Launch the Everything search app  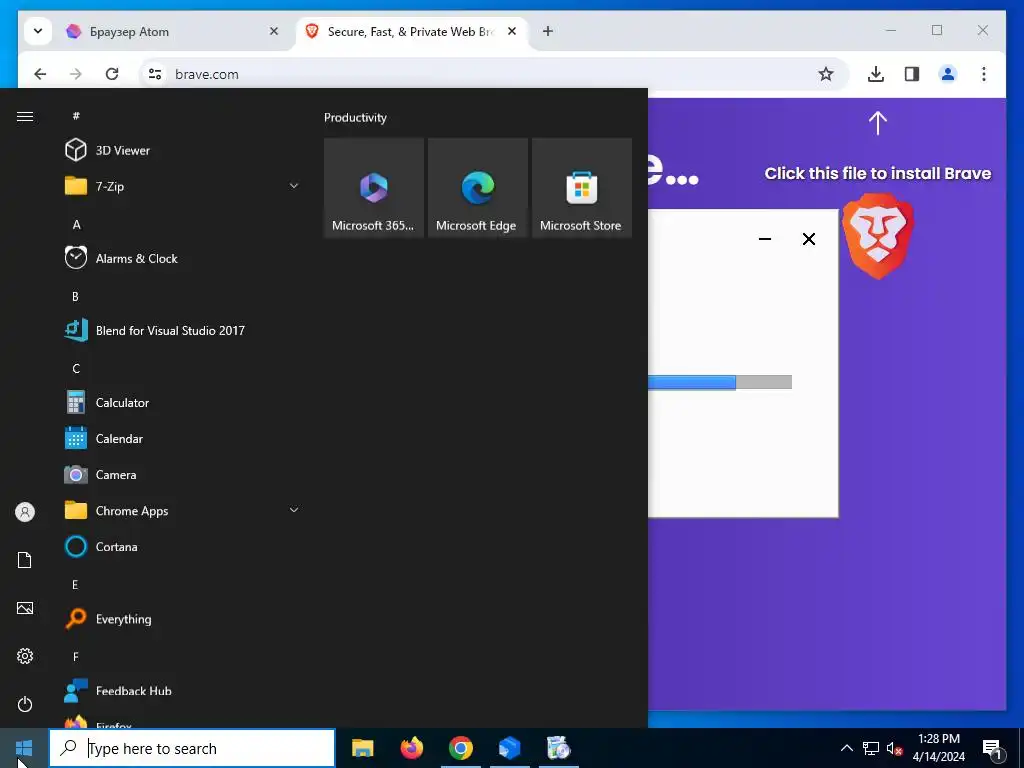tap(183, 618)
